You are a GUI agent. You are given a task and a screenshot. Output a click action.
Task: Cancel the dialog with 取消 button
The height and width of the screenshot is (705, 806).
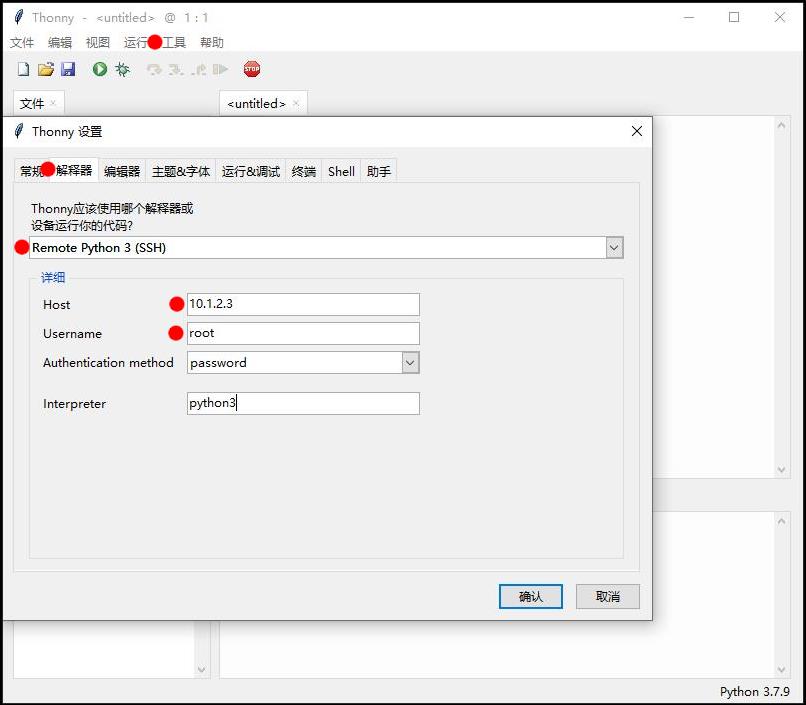(x=608, y=597)
